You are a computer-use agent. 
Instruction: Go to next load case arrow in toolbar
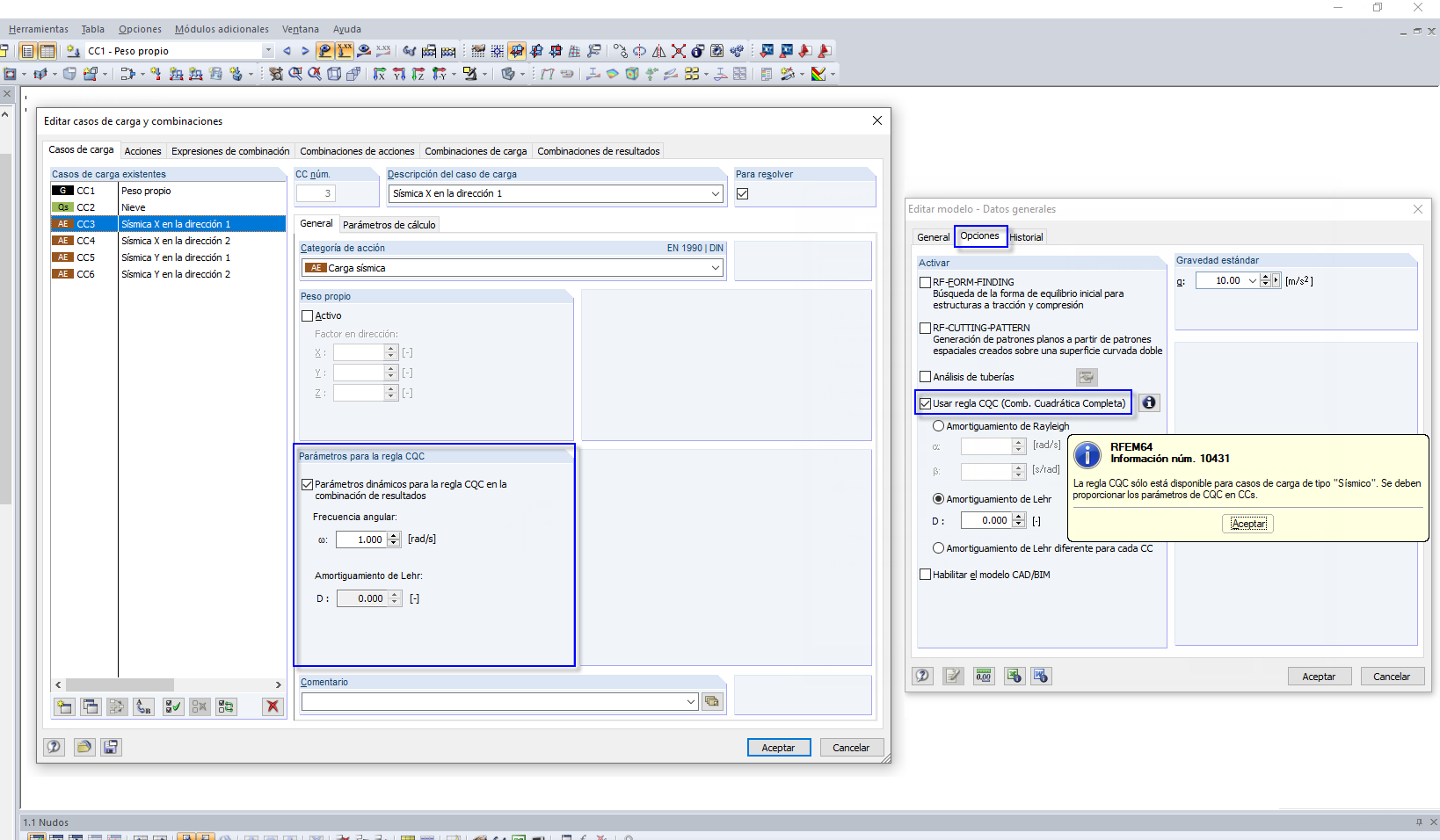[x=305, y=51]
